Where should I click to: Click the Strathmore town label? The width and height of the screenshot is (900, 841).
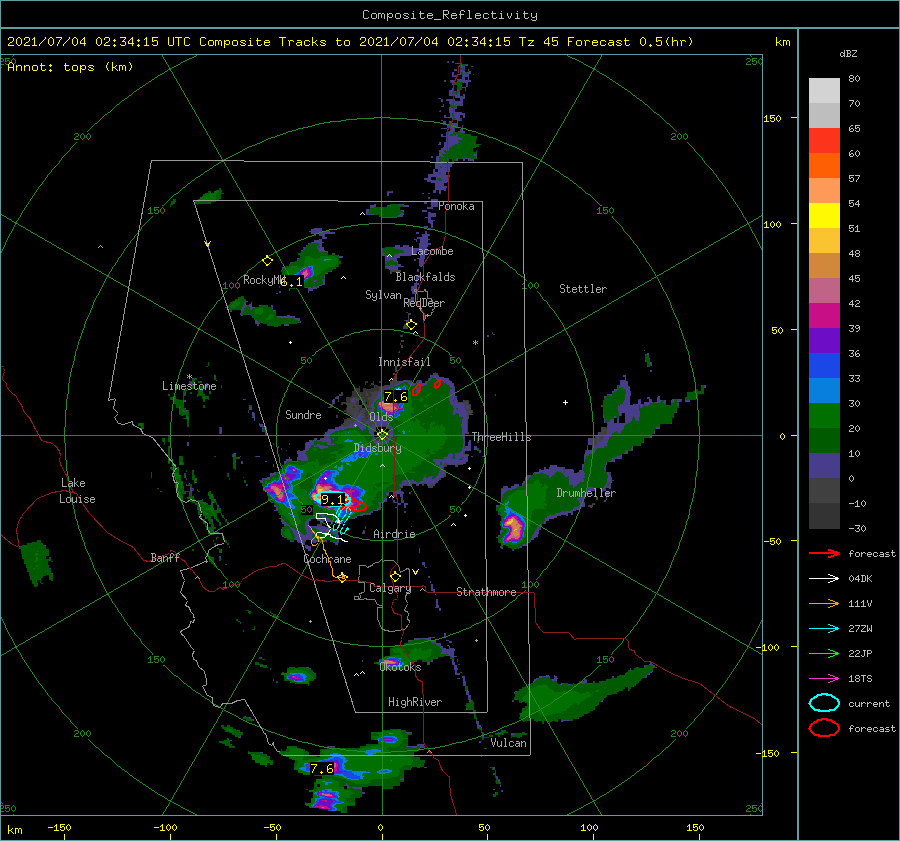click(x=486, y=592)
